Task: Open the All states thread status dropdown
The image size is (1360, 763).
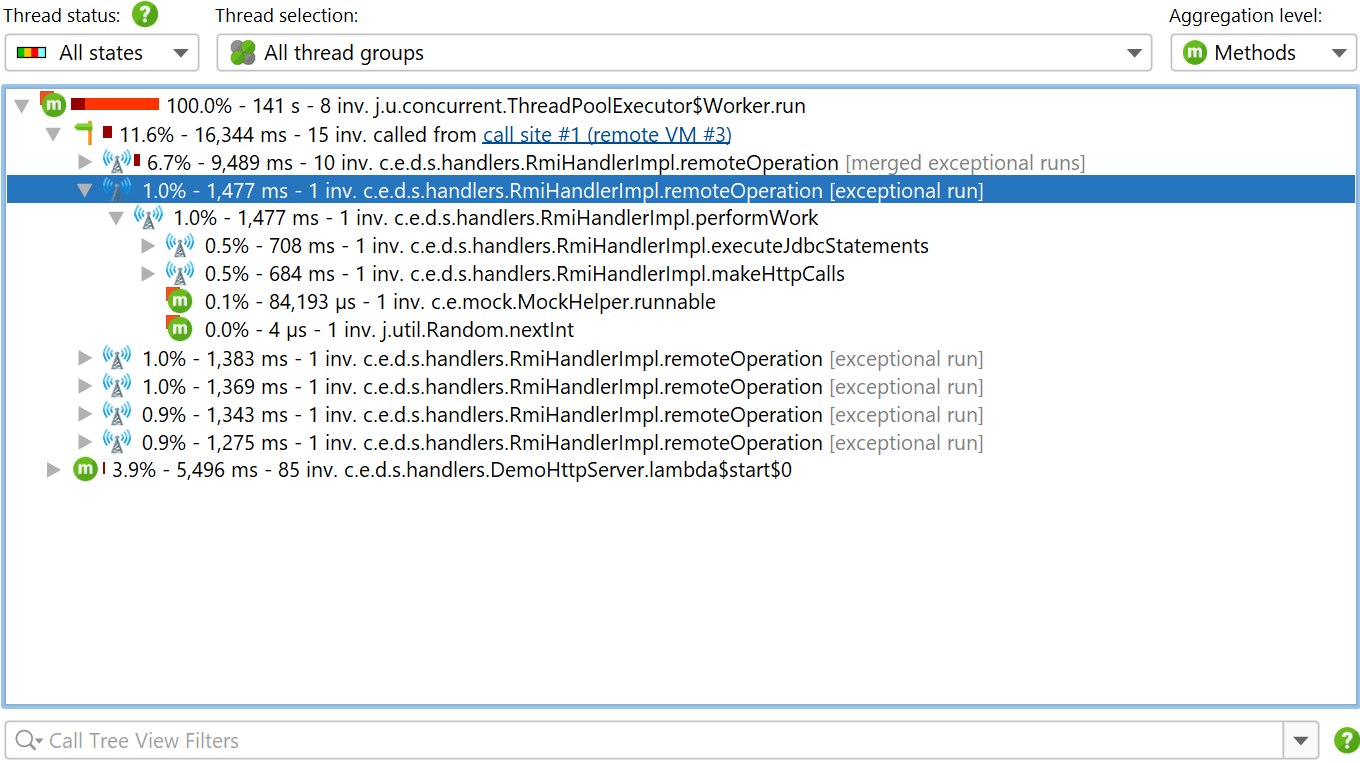Action: click(102, 53)
